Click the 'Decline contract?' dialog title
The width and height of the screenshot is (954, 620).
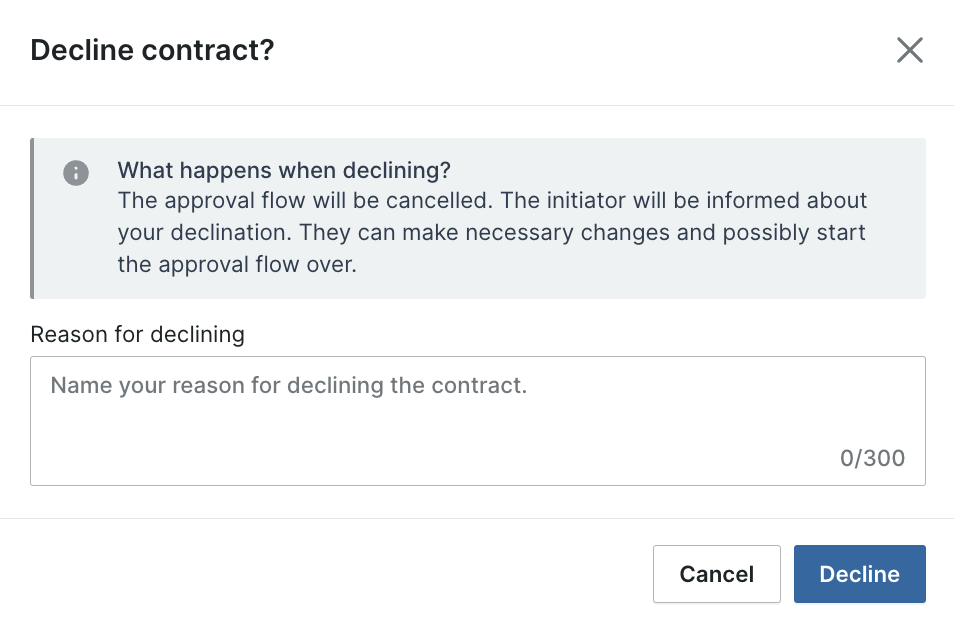(x=152, y=50)
